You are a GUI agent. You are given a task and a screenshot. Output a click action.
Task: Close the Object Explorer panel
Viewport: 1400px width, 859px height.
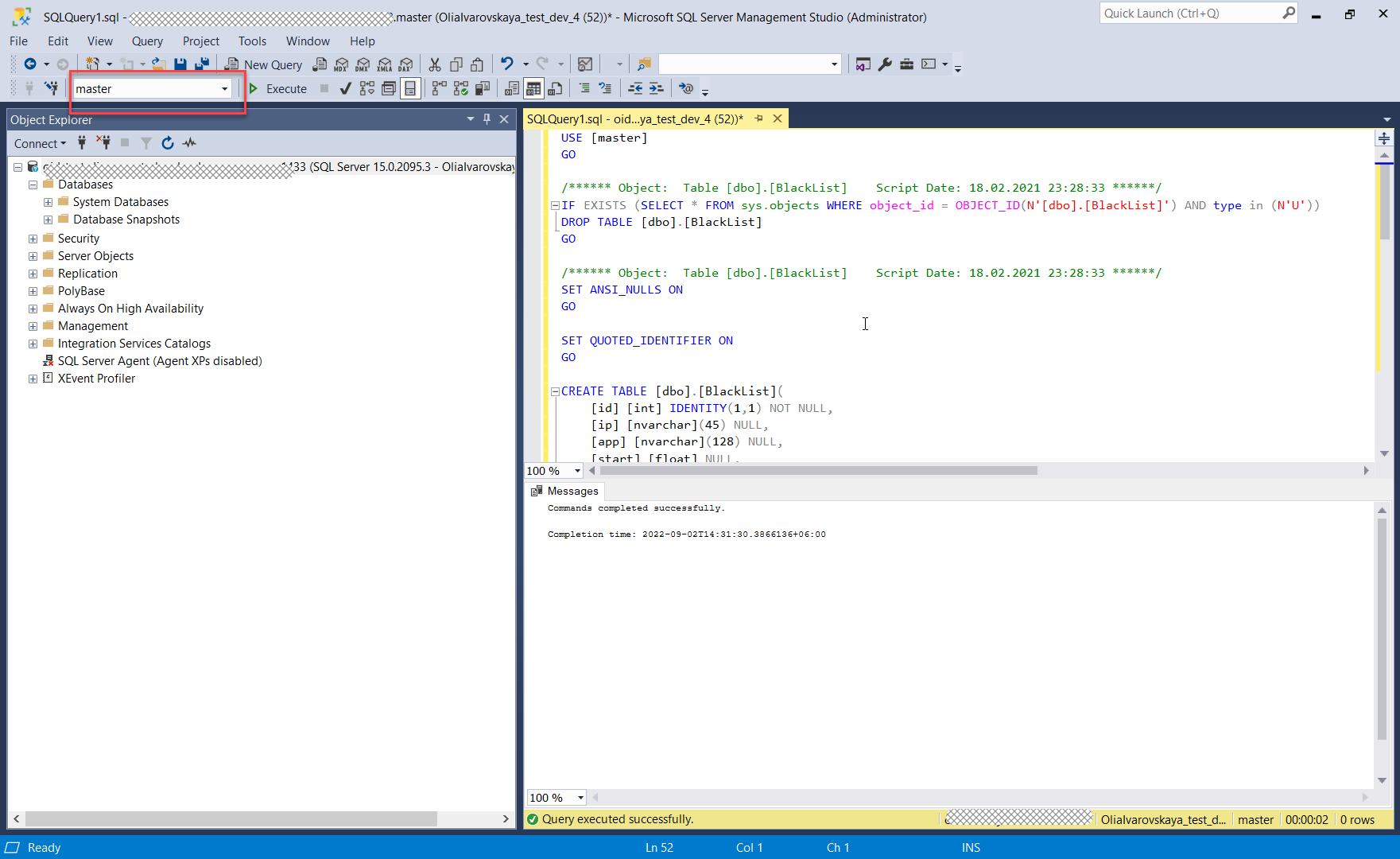point(504,119)
